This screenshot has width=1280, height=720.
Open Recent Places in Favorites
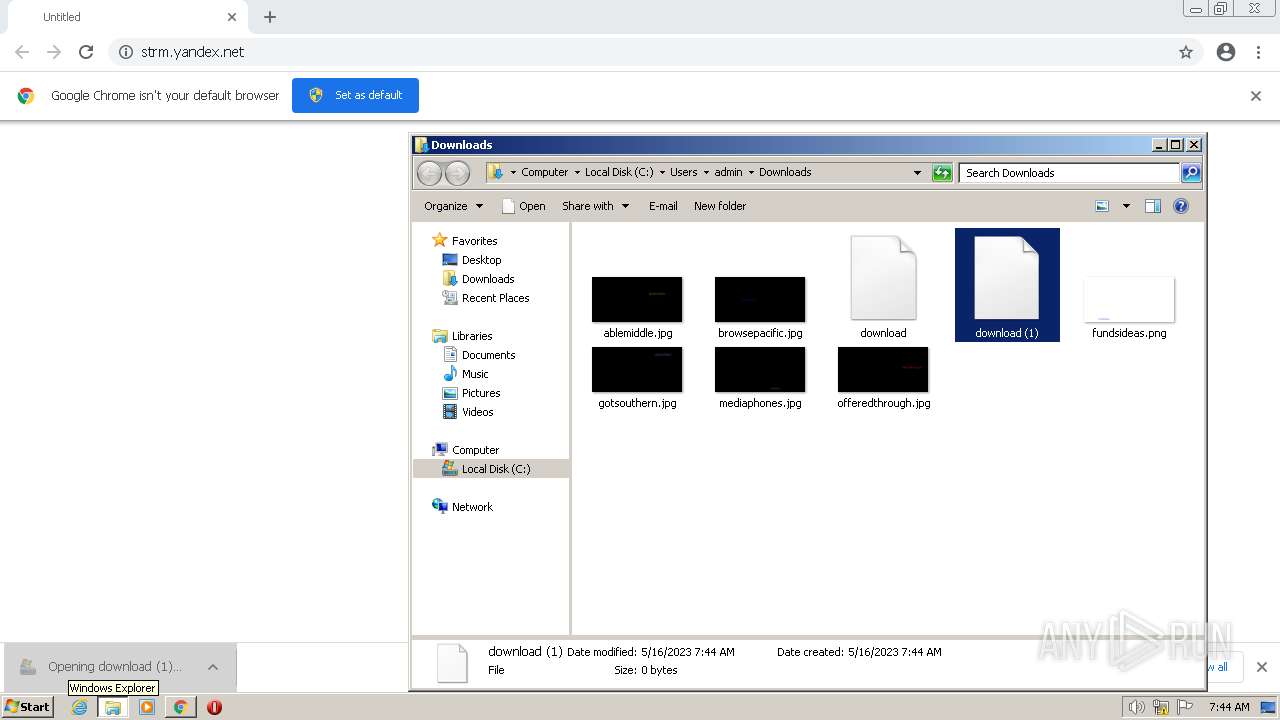point(495,298)
